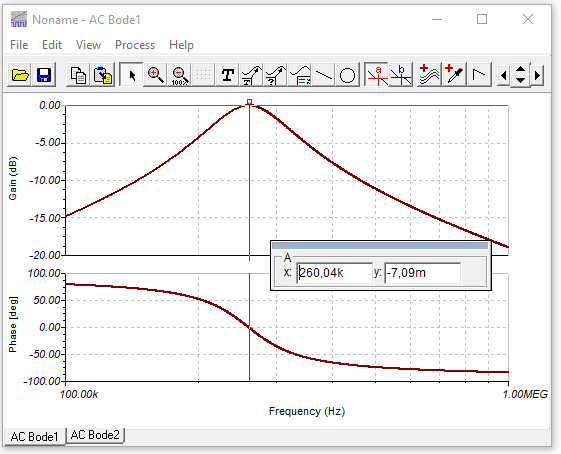Viewport: 561px width, 454px height.
Task: Click the cursor A x value field
Action: [335, 273]
